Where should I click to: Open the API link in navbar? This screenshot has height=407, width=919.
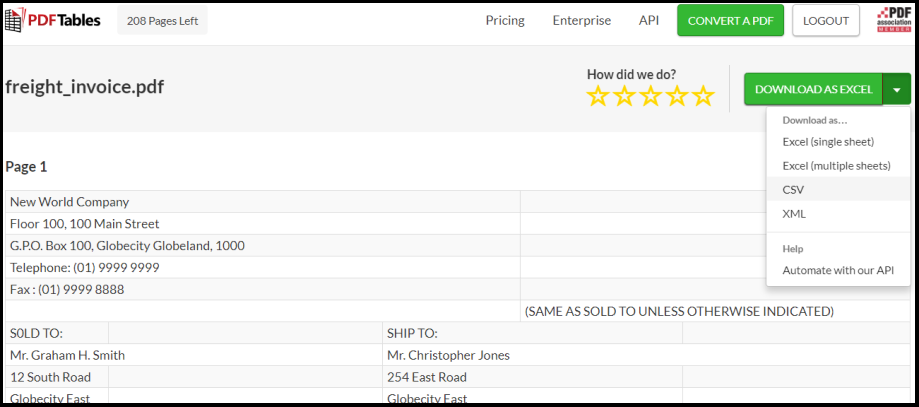648,20
